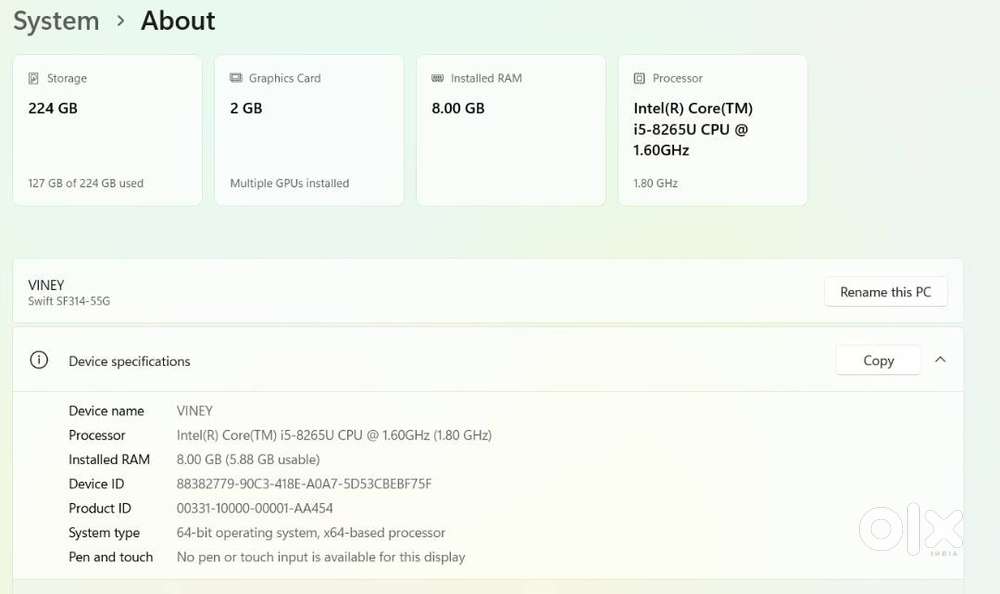This screenshot has height=594, width=1000.
Task: Select the Product ID value text
Action: coord(255,508)
